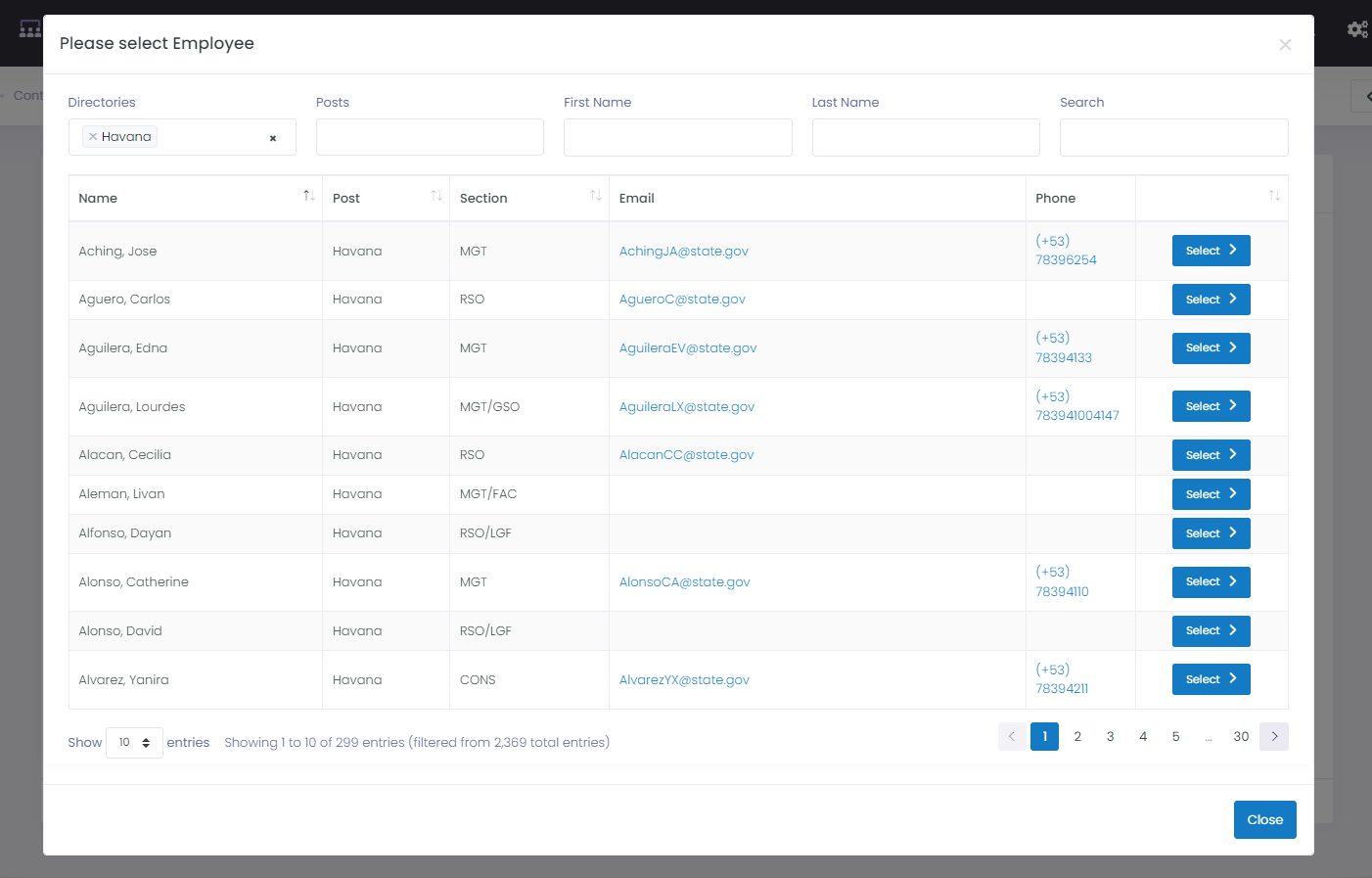Click phone number (+53) 78396254
This screenshot has width=1372, height=878.
pyautogui.click(x=1066, y=251)
